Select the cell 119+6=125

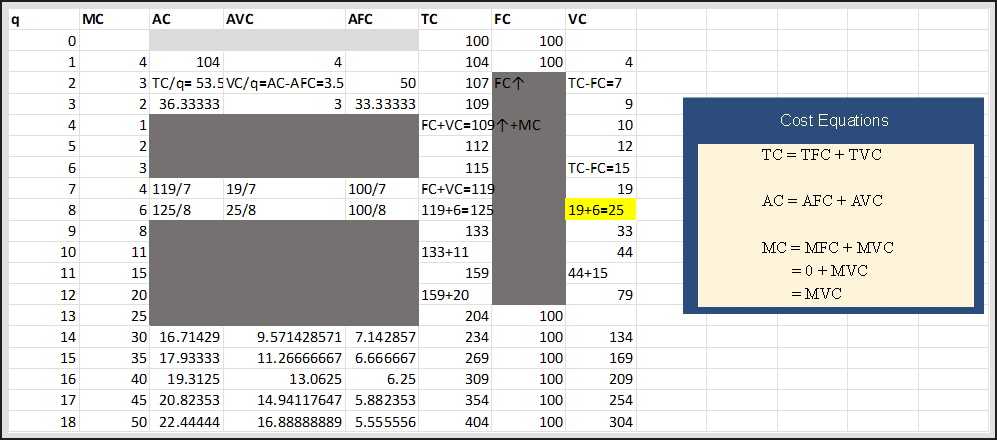[455, 210]
